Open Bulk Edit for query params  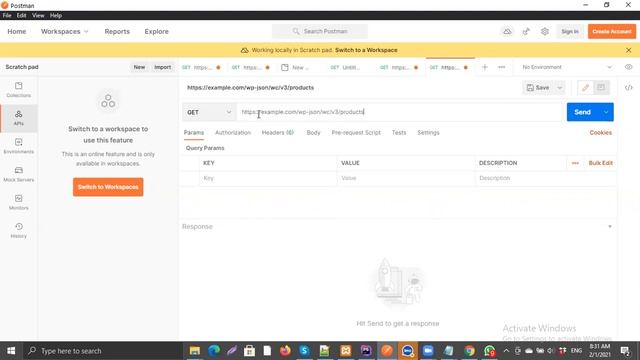pos(600,163)
